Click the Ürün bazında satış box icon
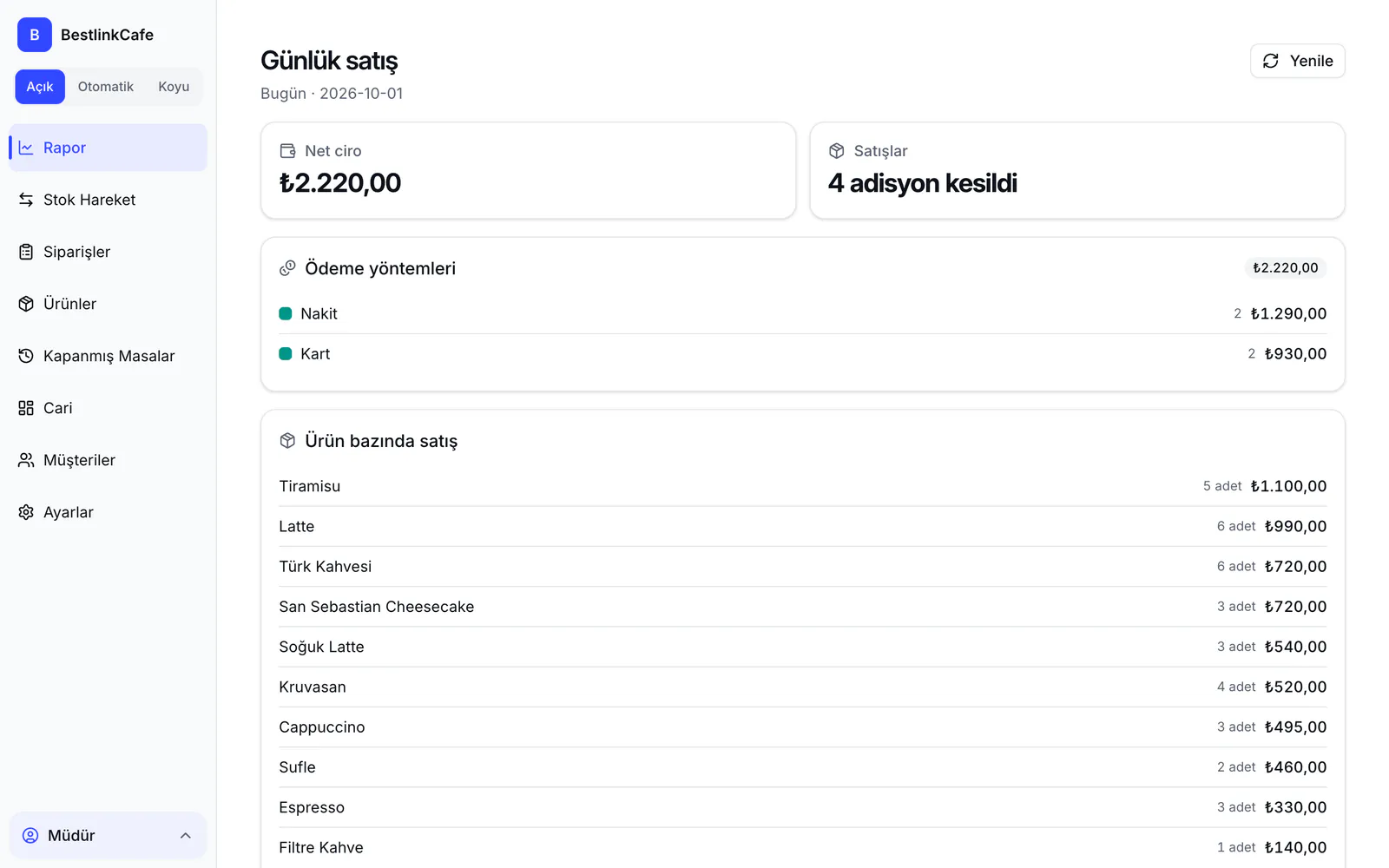The height and width of the screenshot is (868, 1389). point(287,441)
